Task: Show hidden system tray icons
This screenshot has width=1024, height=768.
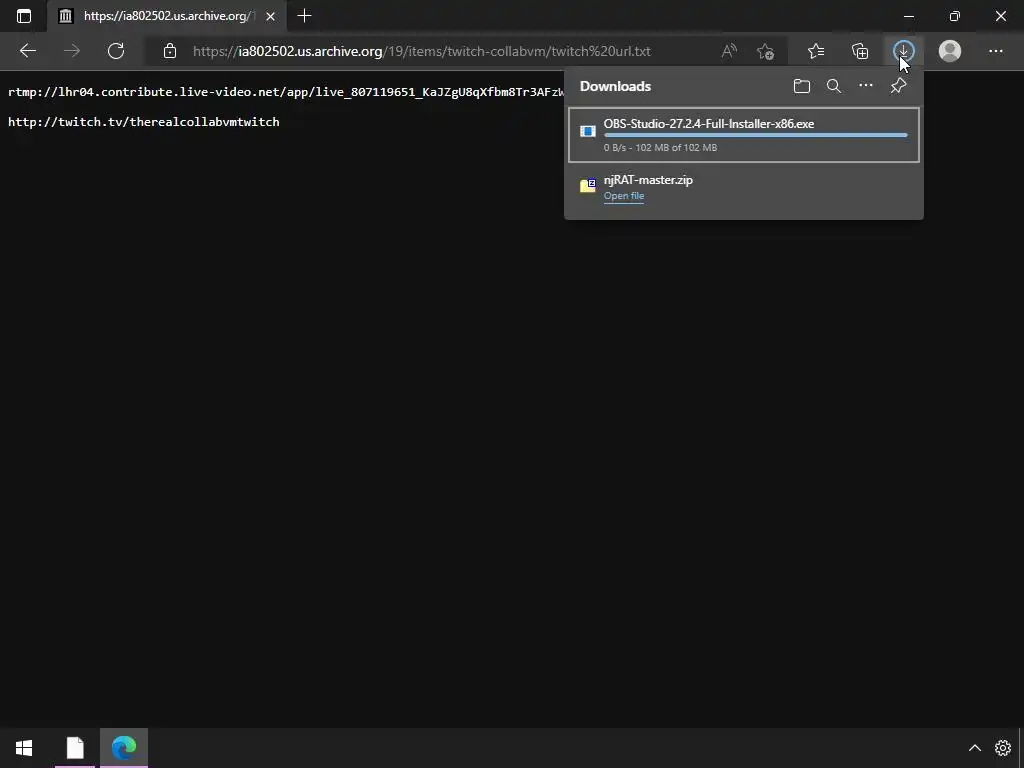Action: point(974,748)
